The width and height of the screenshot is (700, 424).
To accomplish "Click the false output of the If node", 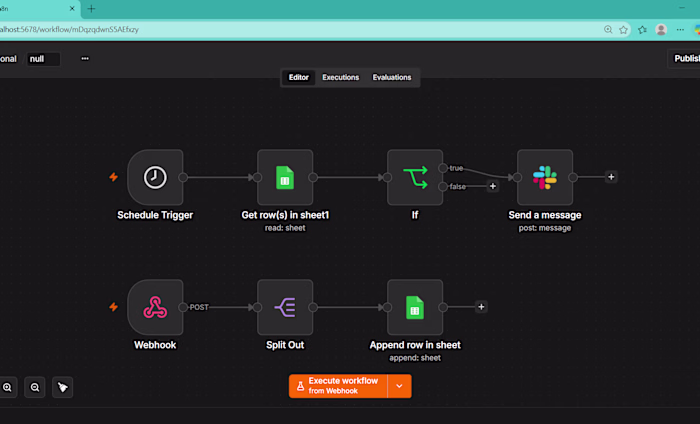I will tap(443, 186).
